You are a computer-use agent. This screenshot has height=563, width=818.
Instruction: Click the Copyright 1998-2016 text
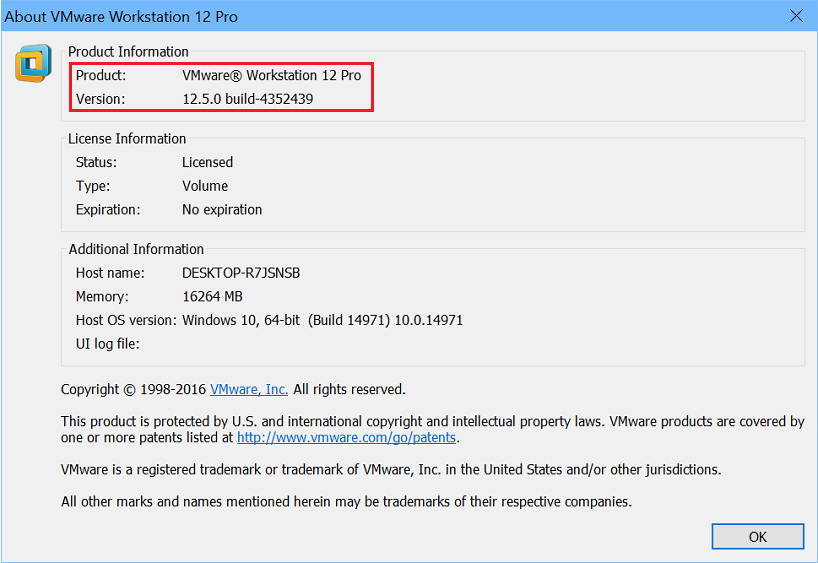coord(133,390)
